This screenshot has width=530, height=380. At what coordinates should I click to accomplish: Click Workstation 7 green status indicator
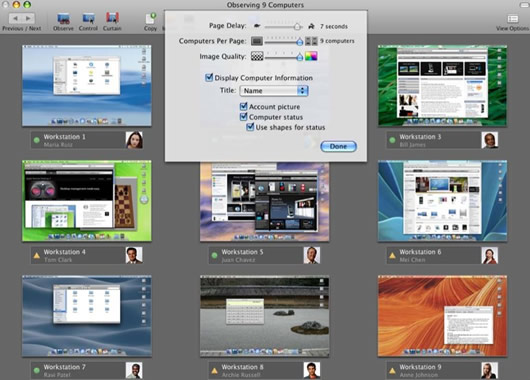[37, 370]
